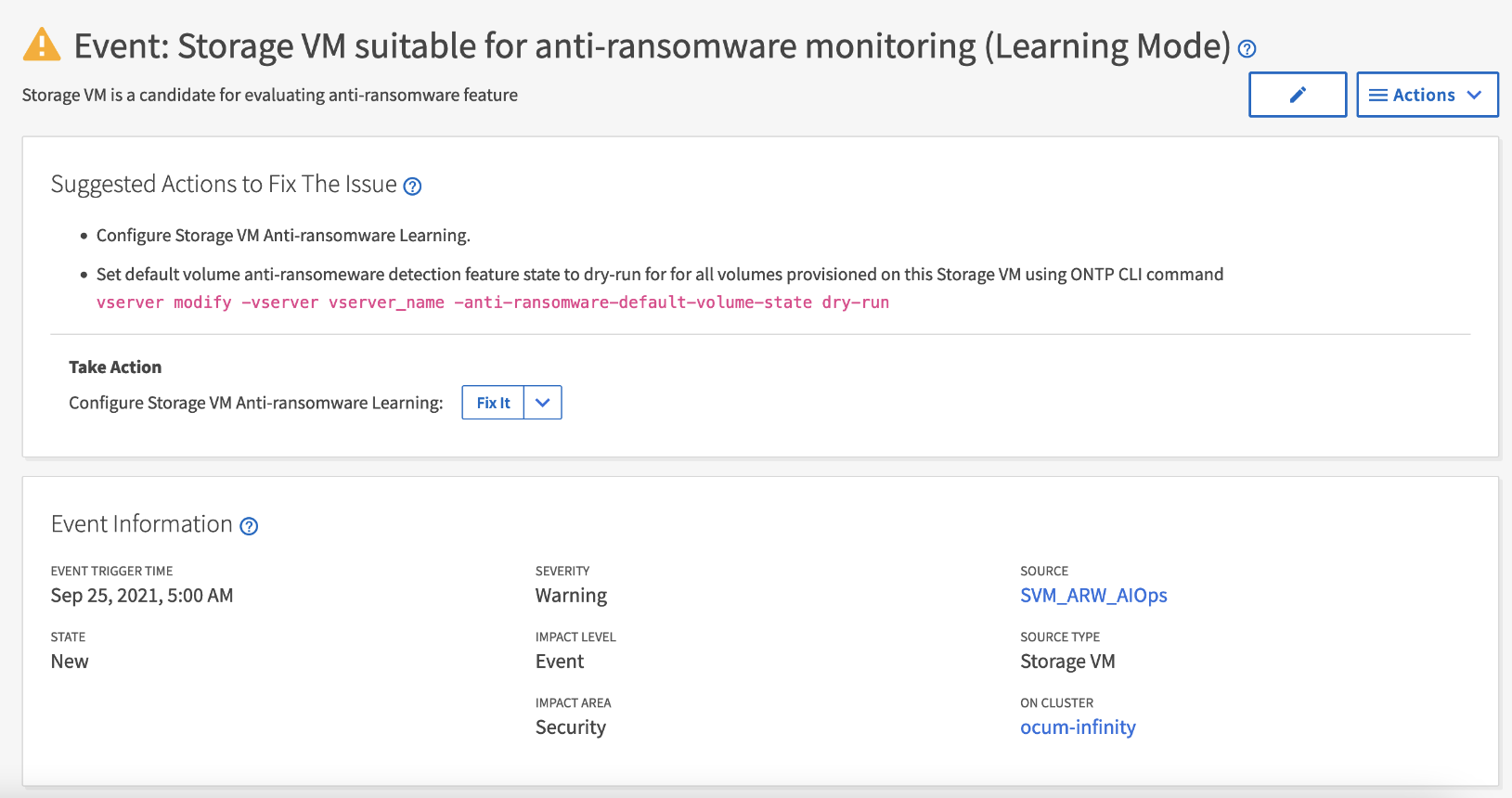
Task: Click the Event Information section heading
Action: (x=141, y=524)
